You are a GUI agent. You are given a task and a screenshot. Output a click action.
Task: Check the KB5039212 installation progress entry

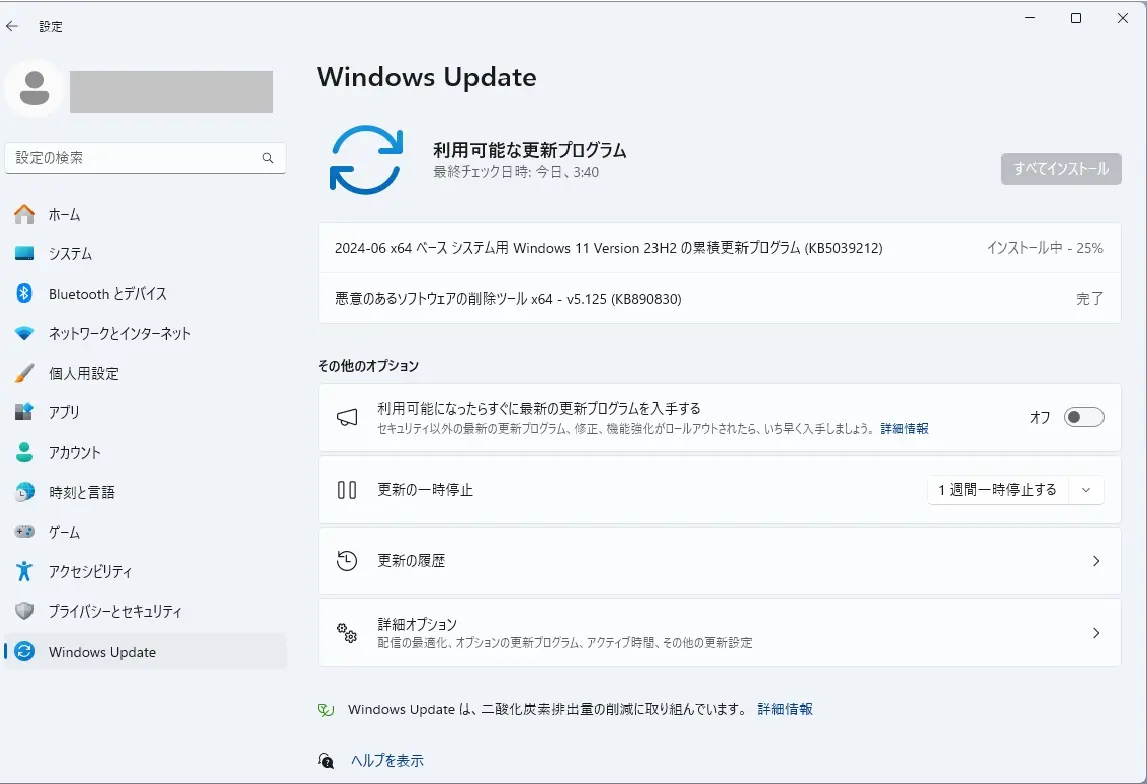tap(609, 248)
